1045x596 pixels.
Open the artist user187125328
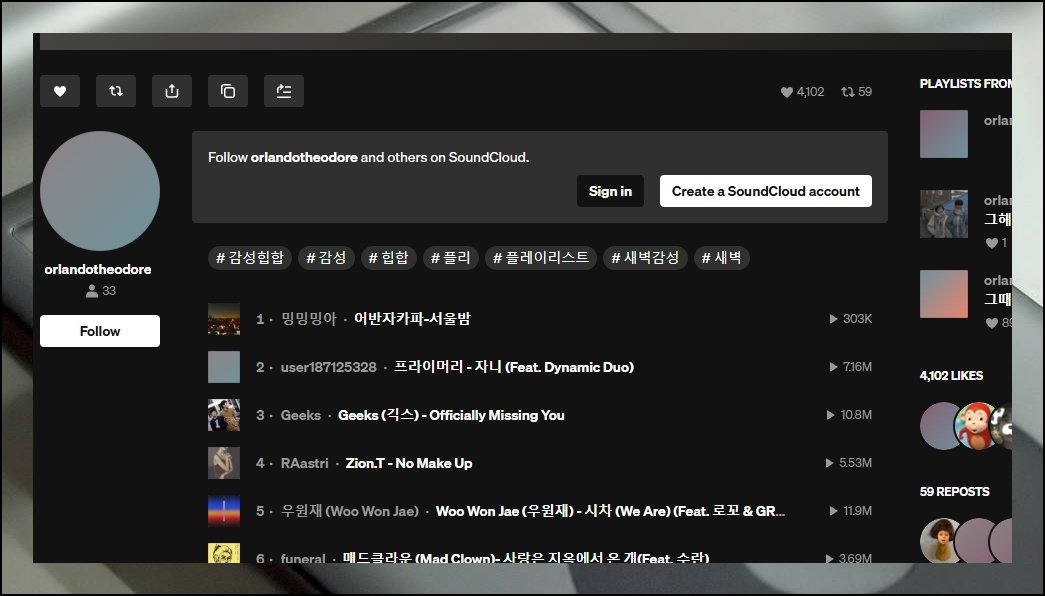[x=329, y=367]
